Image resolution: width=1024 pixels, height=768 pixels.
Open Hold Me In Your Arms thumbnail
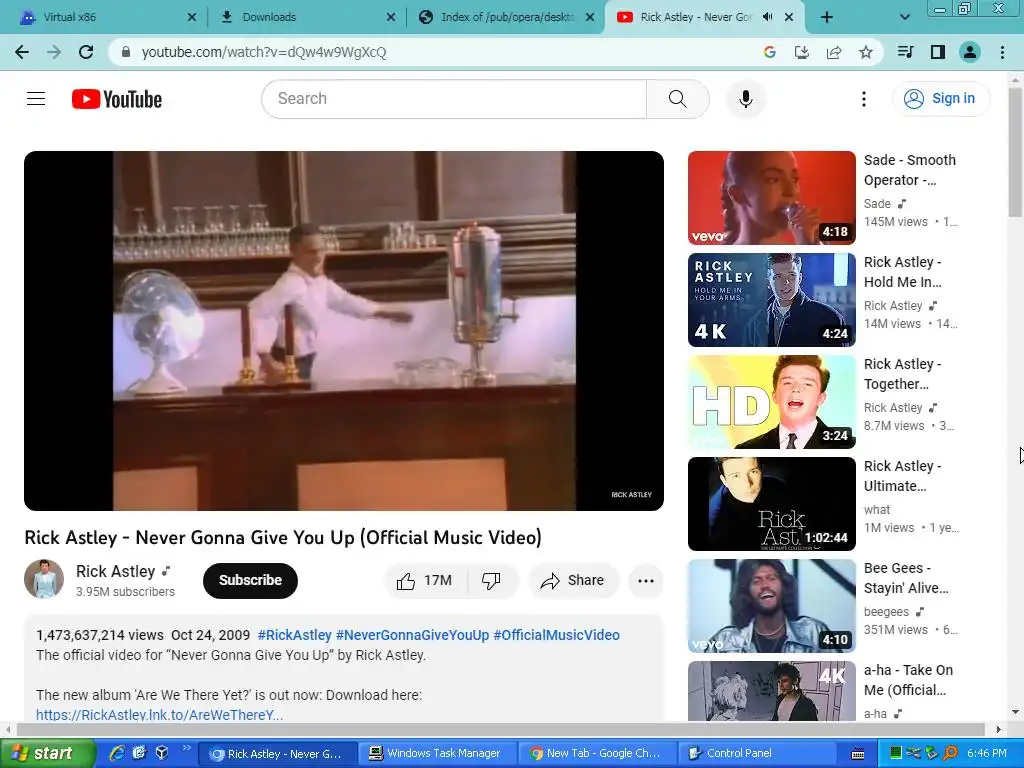pyautogui.click(x=771, y=300)
